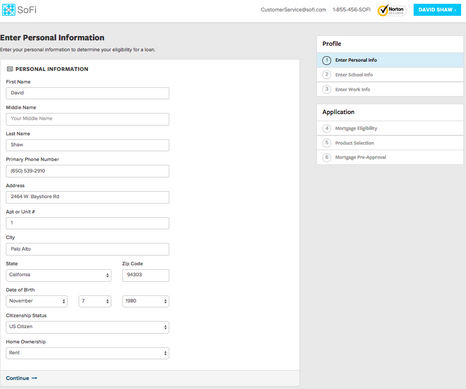Click the Apt or Unit # field
The image size is (466, 389).
tap(88, 223)
